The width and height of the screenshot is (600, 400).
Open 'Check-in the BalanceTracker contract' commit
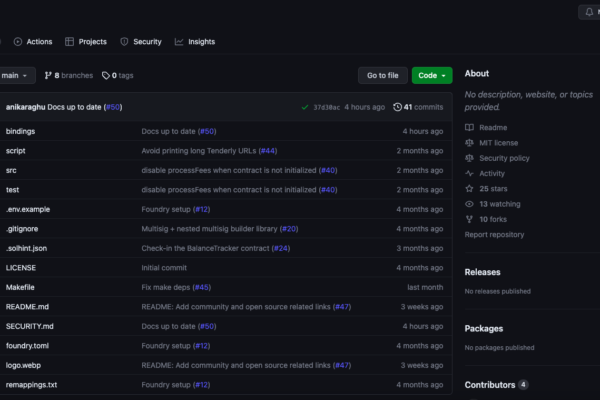[205, 248]
